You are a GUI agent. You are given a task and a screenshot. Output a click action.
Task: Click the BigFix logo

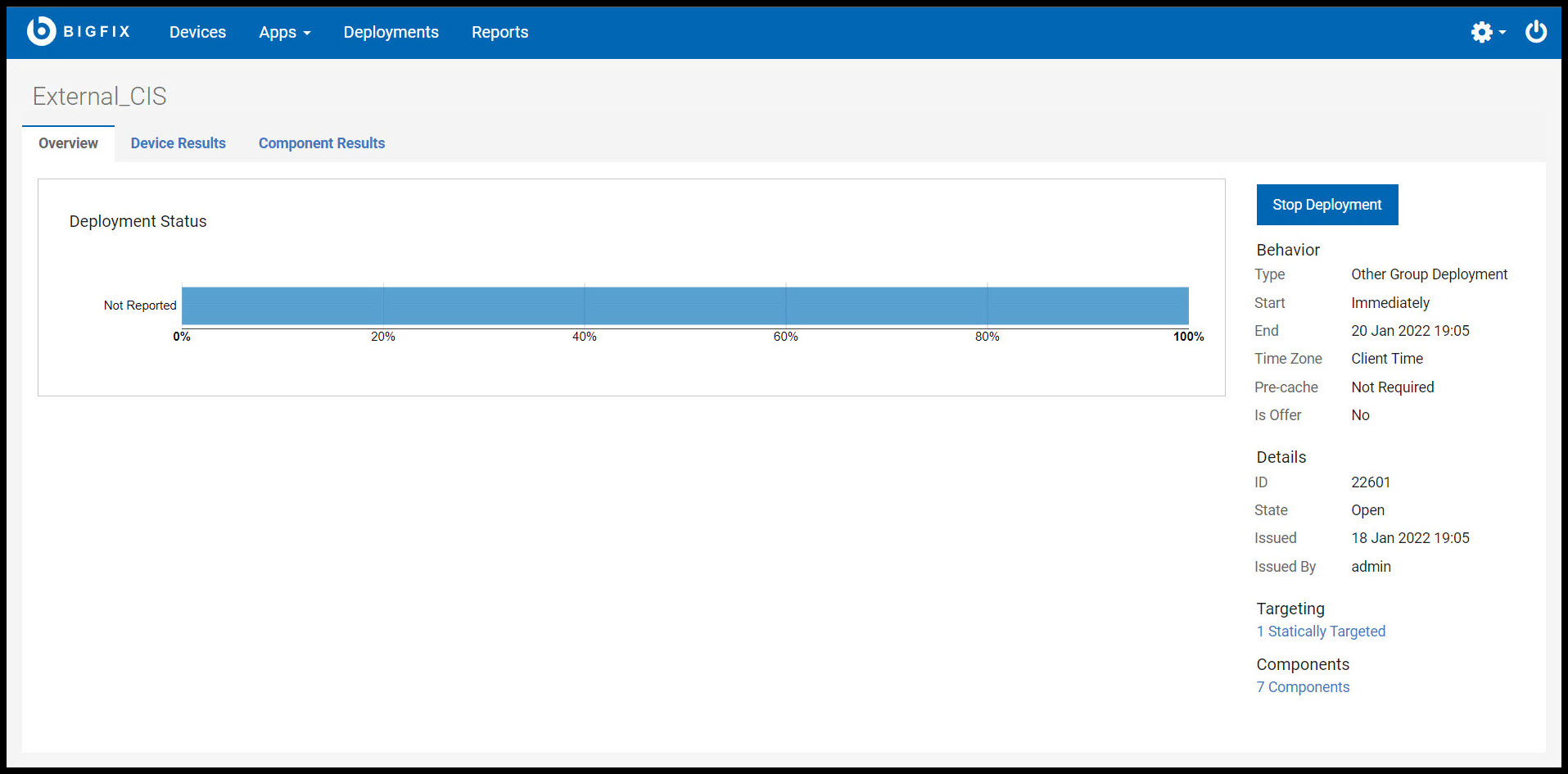[78, 31]
